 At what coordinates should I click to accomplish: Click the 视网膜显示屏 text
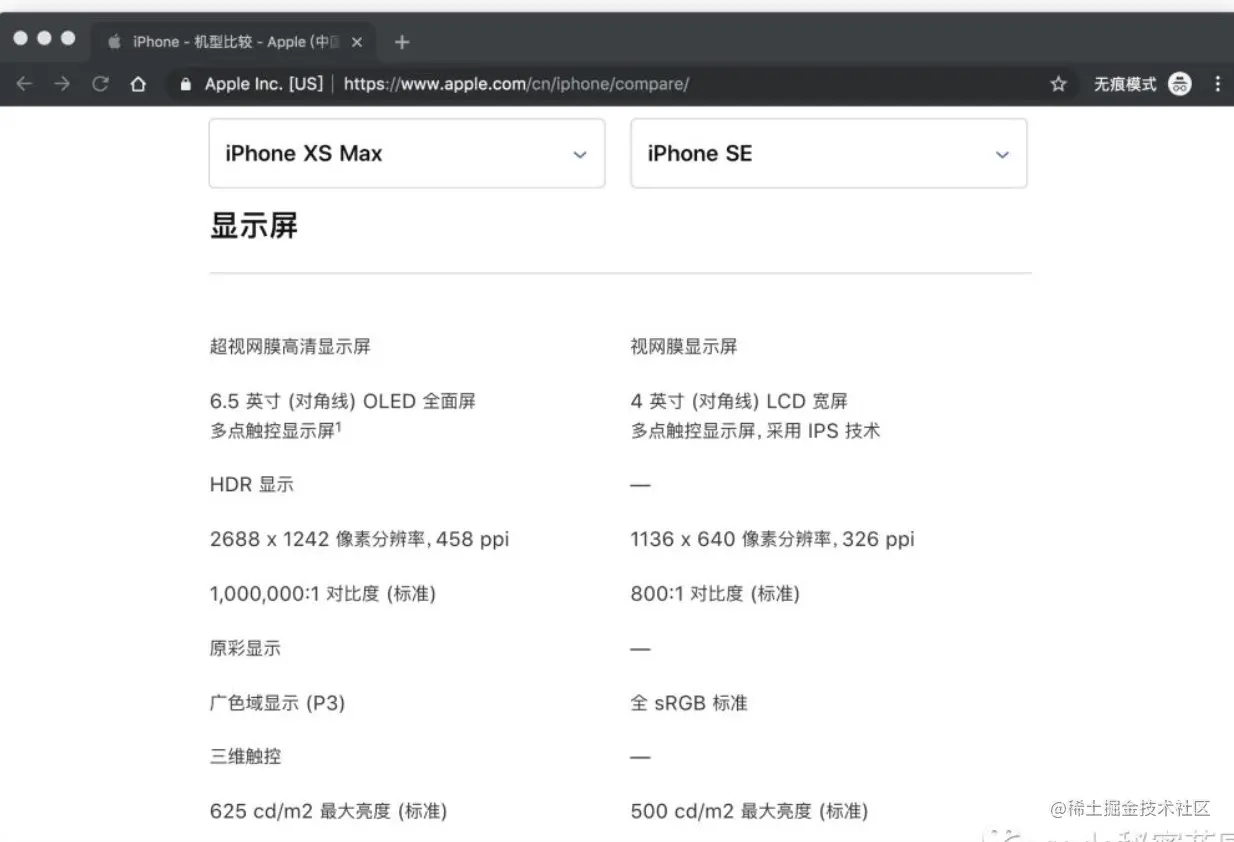pyautogui.click(x=684, y=347)
